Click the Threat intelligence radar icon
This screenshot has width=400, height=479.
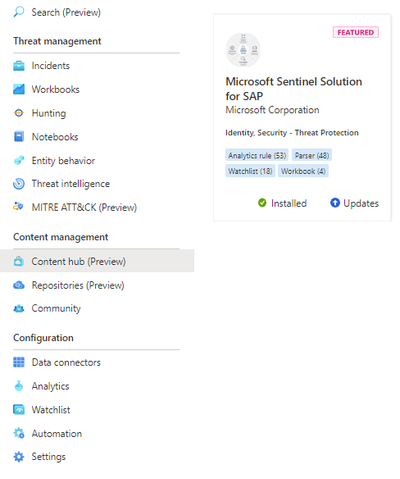tap(19, 184)
